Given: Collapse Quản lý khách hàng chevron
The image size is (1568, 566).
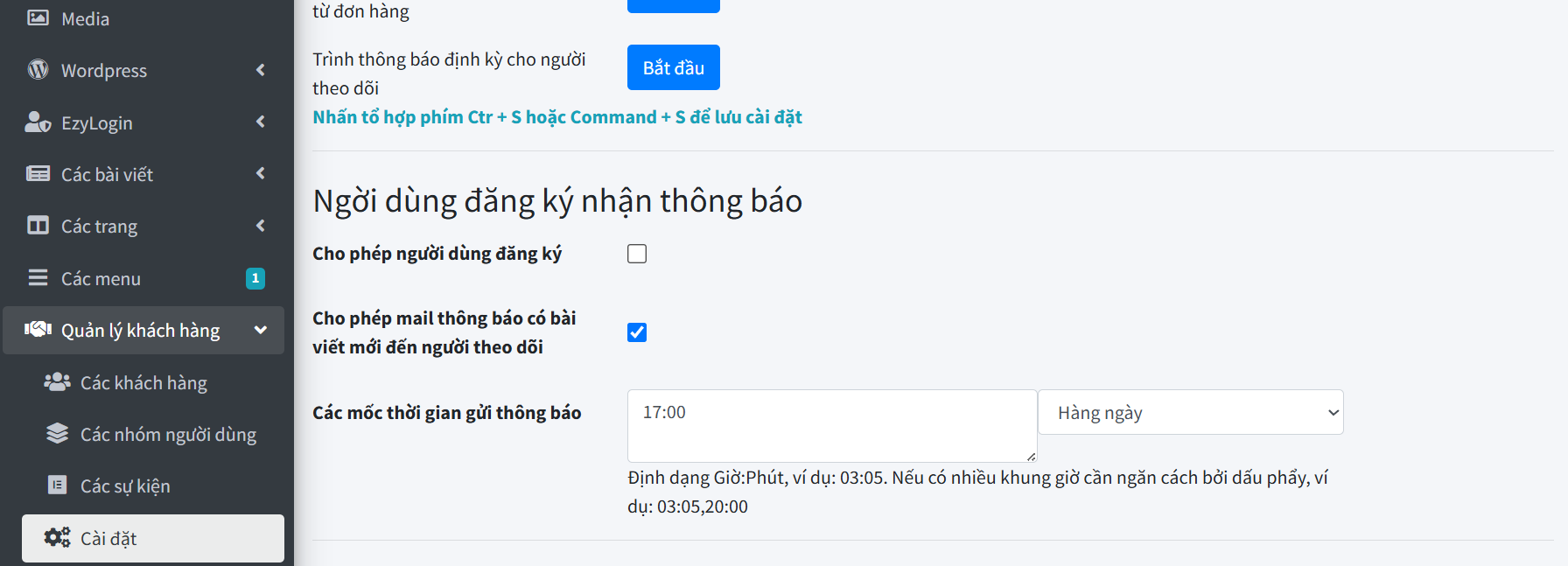Looking at the screenshot, I should tap(260, 330).
